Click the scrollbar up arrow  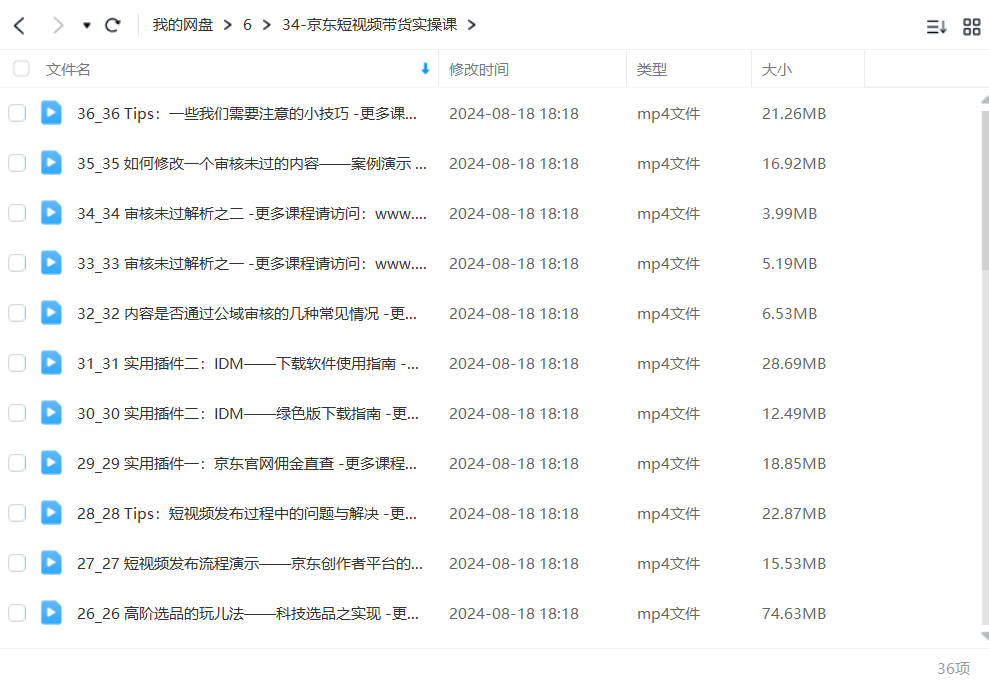click(985, 100)
